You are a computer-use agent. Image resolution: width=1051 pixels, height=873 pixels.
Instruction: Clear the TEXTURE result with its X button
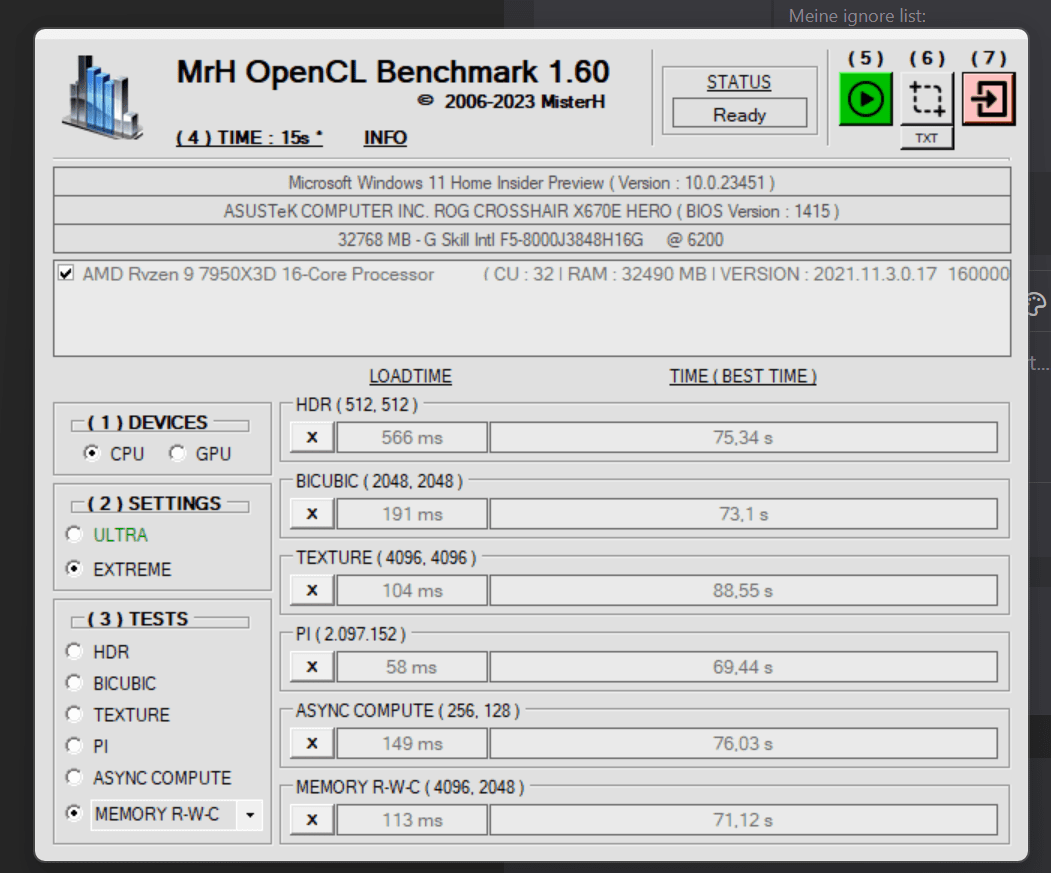click(x=312, y=590)
